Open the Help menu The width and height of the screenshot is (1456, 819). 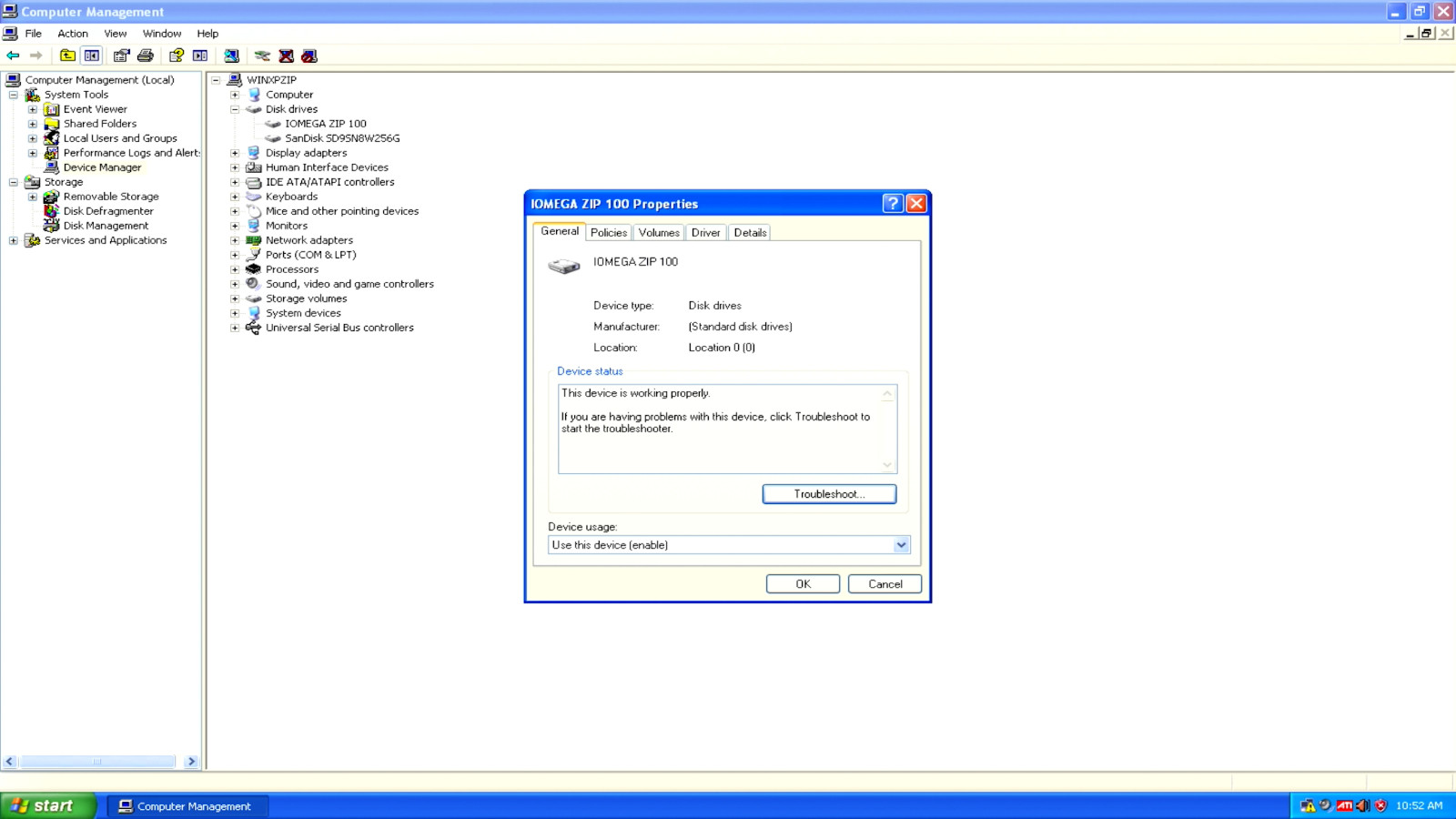pos(207,34)
